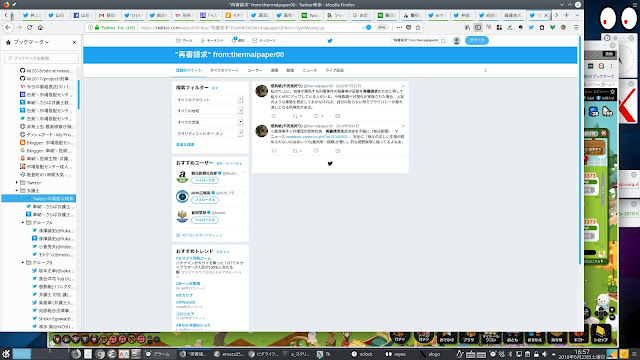Open the page actions three-dot menu
640x360 pixels.
(399, 27)
